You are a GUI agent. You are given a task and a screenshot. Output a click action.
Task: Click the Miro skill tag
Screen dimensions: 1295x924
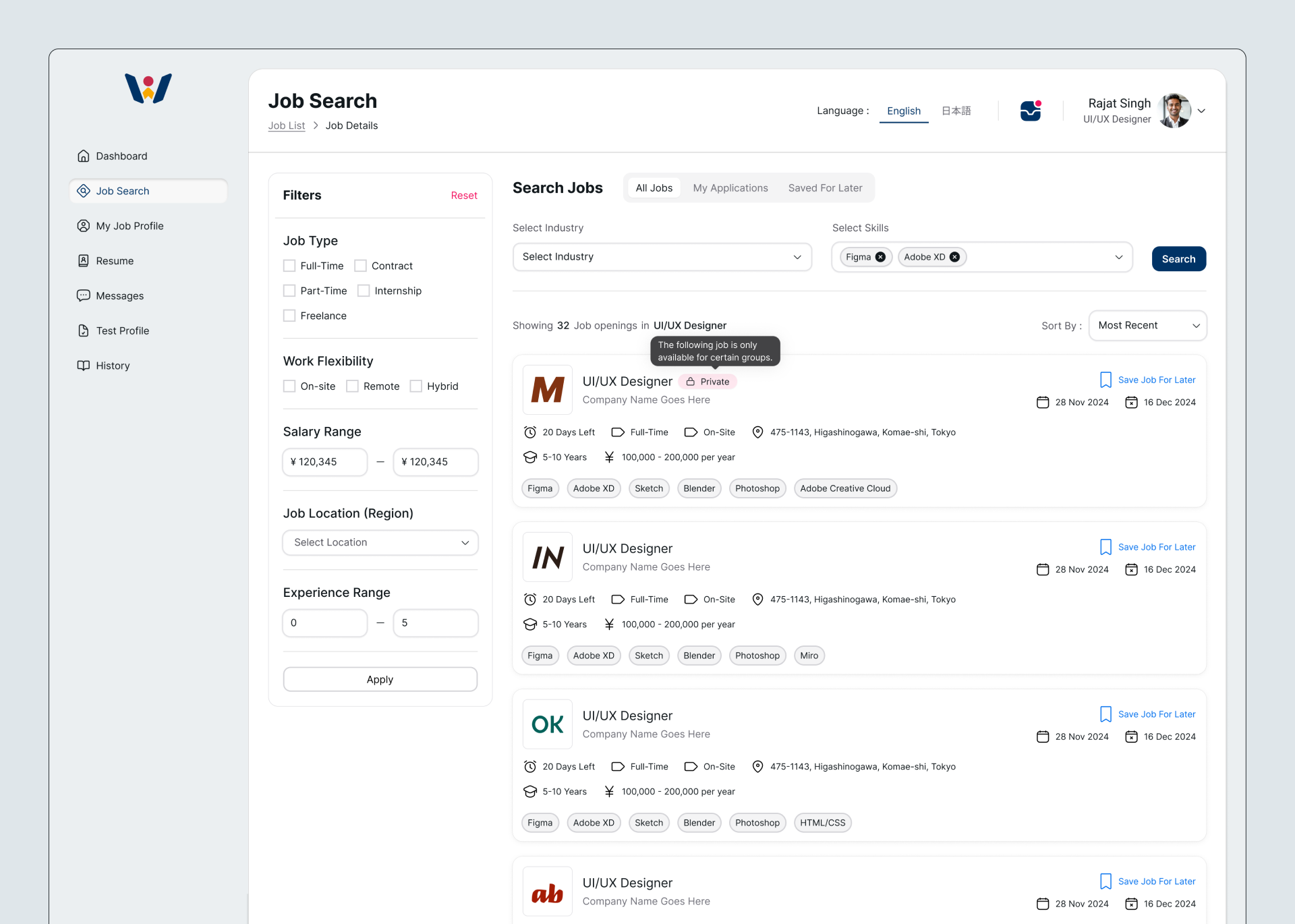809,656
